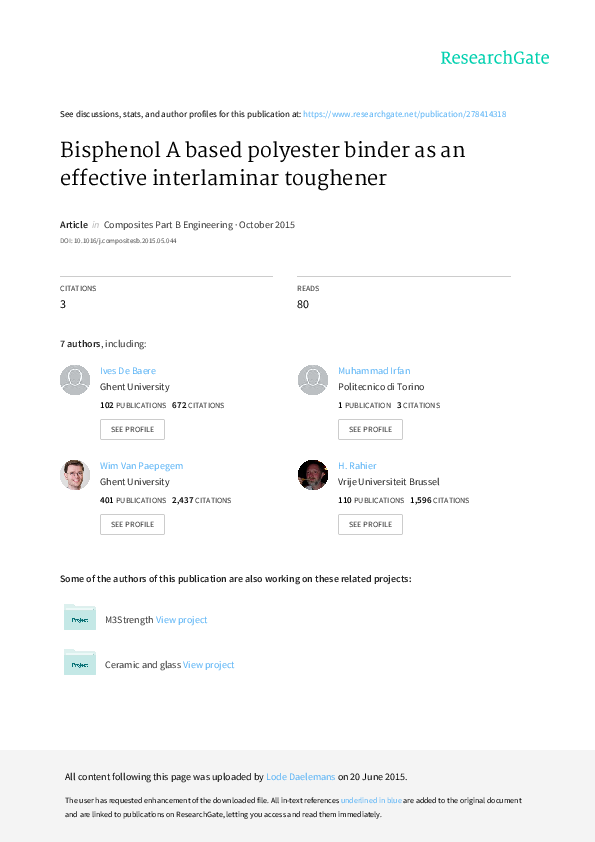Click the article title text
The image size is (595, 842).
[262, 164]
